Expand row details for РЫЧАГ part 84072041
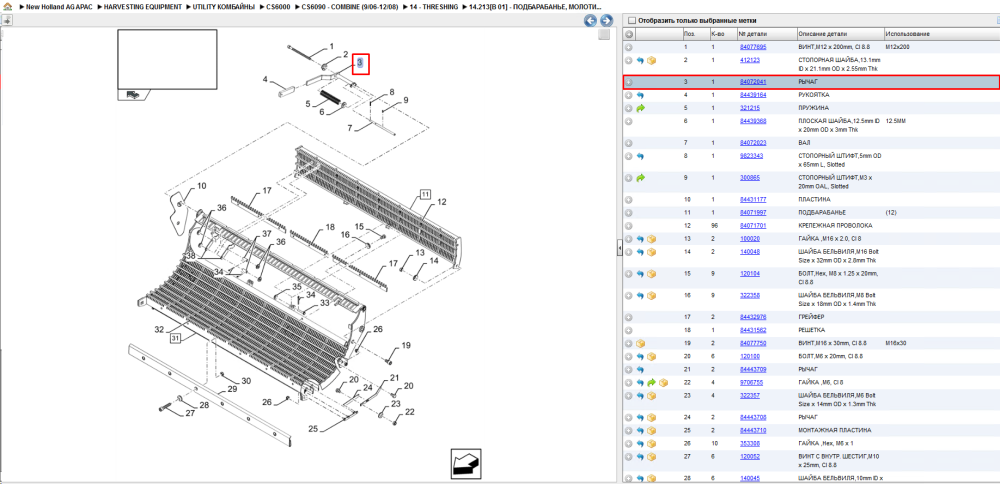Image resolution: width=1000 pixels, height=484 pixels. [629, 82]
